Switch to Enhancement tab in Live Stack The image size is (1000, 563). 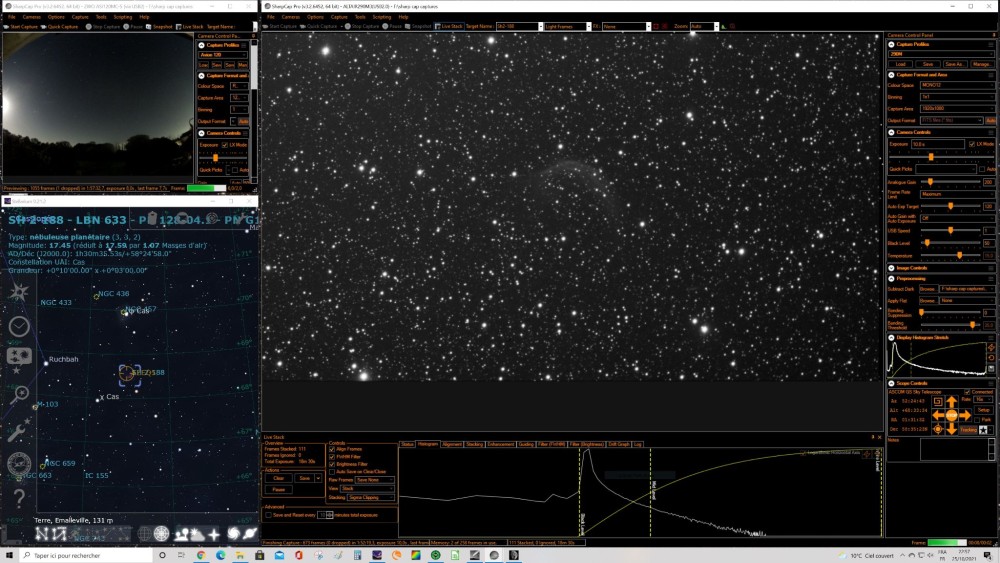point(501,444)
